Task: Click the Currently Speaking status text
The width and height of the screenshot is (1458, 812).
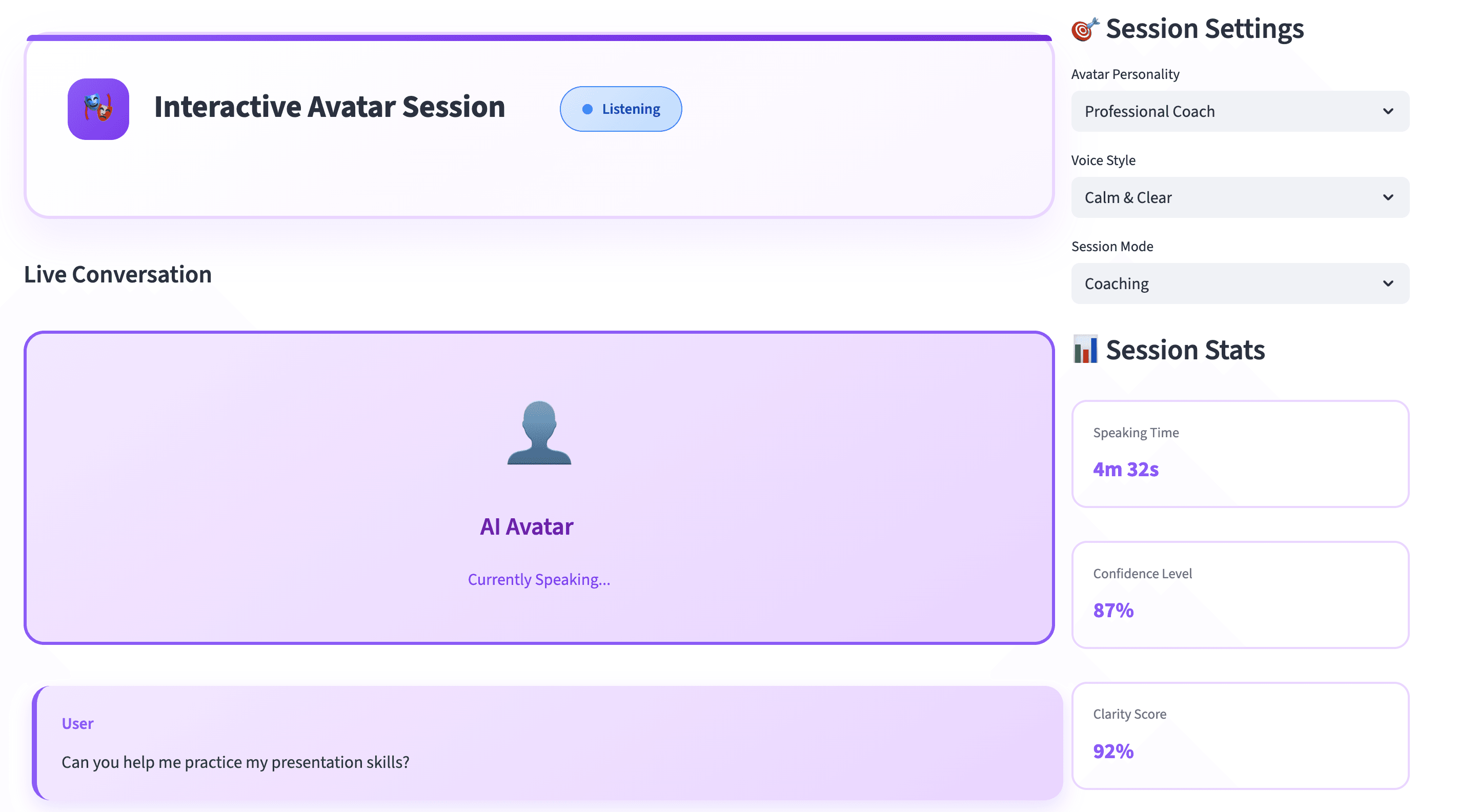Action: coord(539,579)
